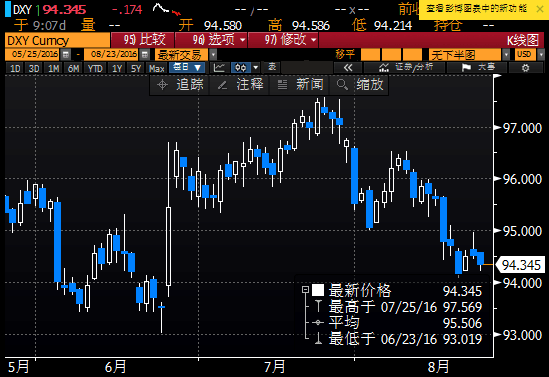Click the DXY Curncy security field

click(57, 40)
